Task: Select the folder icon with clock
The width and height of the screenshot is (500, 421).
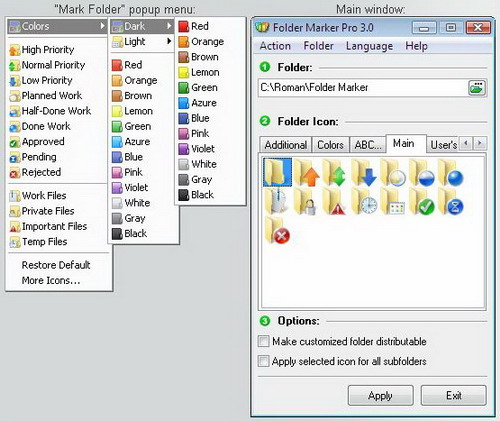Action: coord(364,201)
